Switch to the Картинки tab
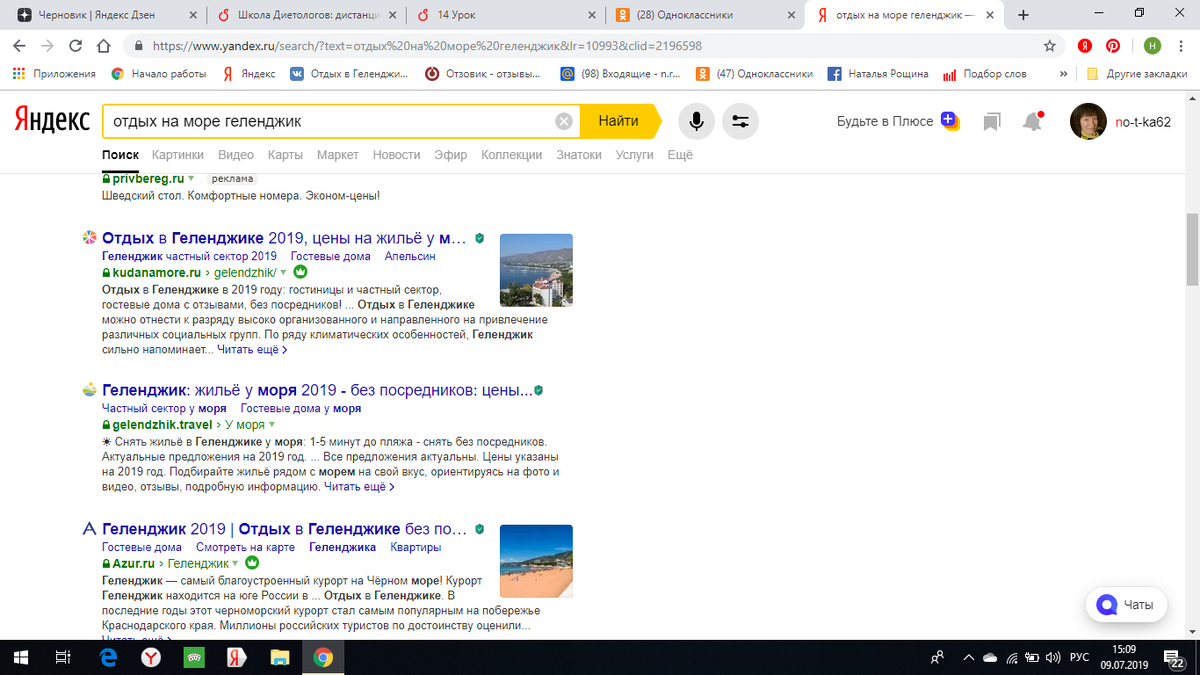 178,155
